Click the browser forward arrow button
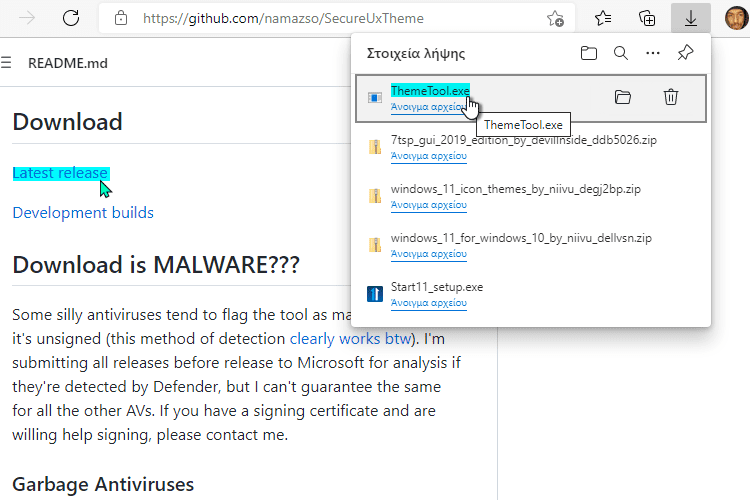Screen dimensions: 750x500 (27, 18)
